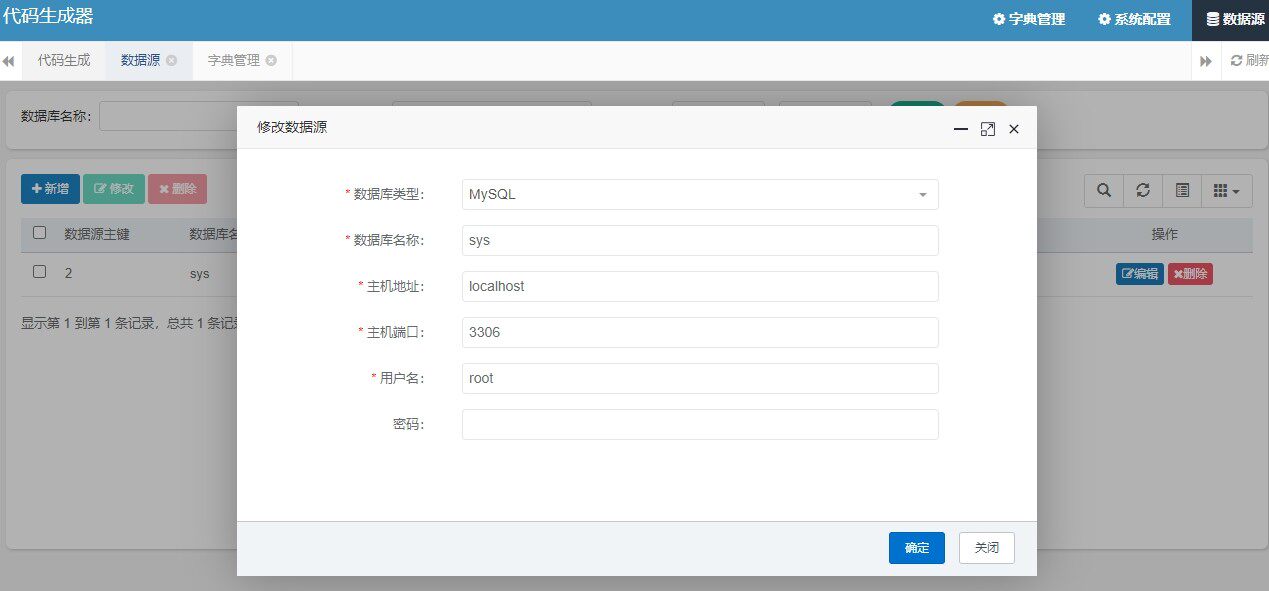This screenshot has width=1269, height=591.
Task: Click the 主机端口 field showing 3306
Action: click(700, 332)
